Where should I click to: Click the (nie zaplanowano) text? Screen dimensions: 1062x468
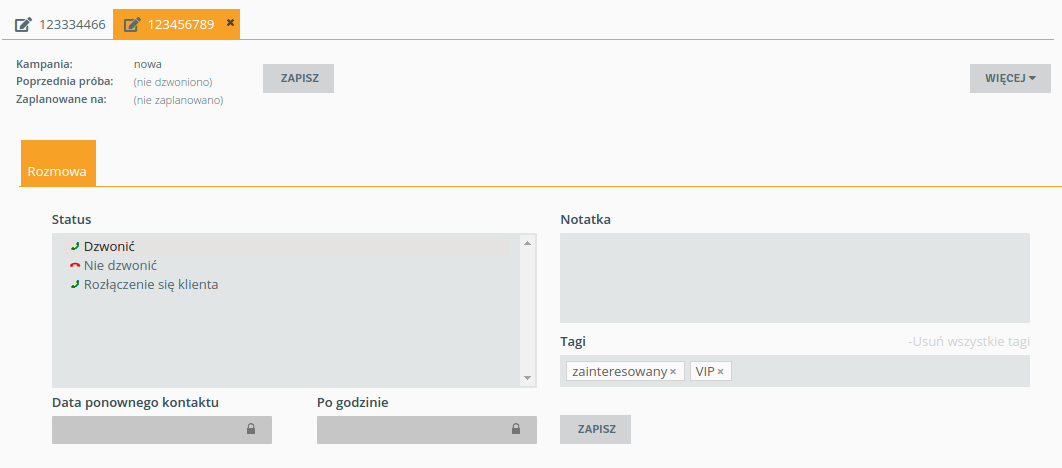click(x=178, y=100)
